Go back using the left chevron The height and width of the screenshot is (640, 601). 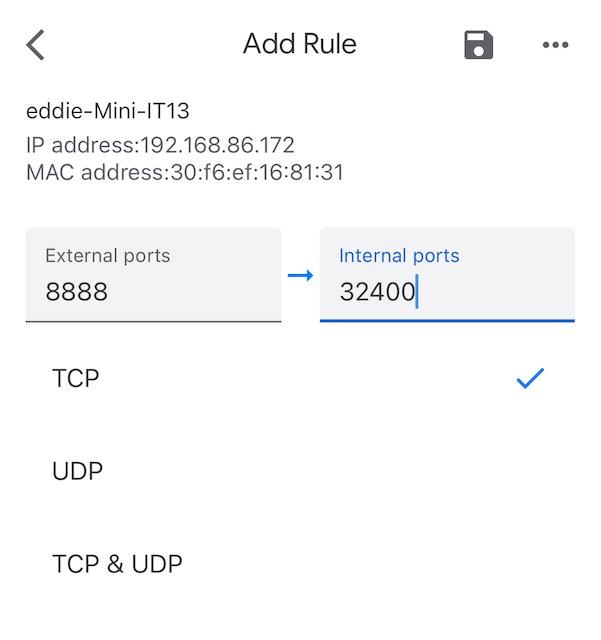pyautogui.click(x=36, y=45)
